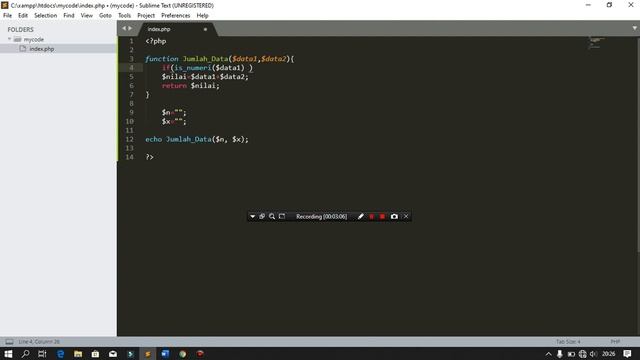
Task: Open the Find menu
Action: pyautogui.click(x=69, y=16)
